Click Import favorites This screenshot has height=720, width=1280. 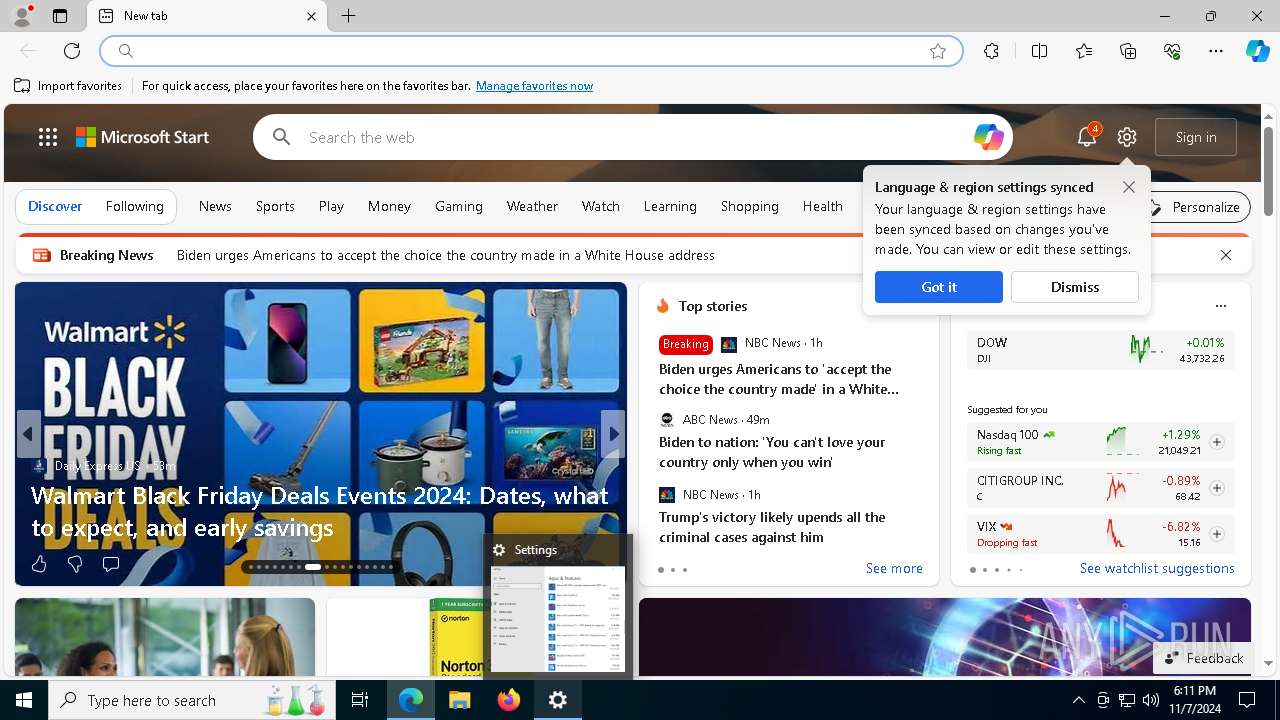point(68,86)
